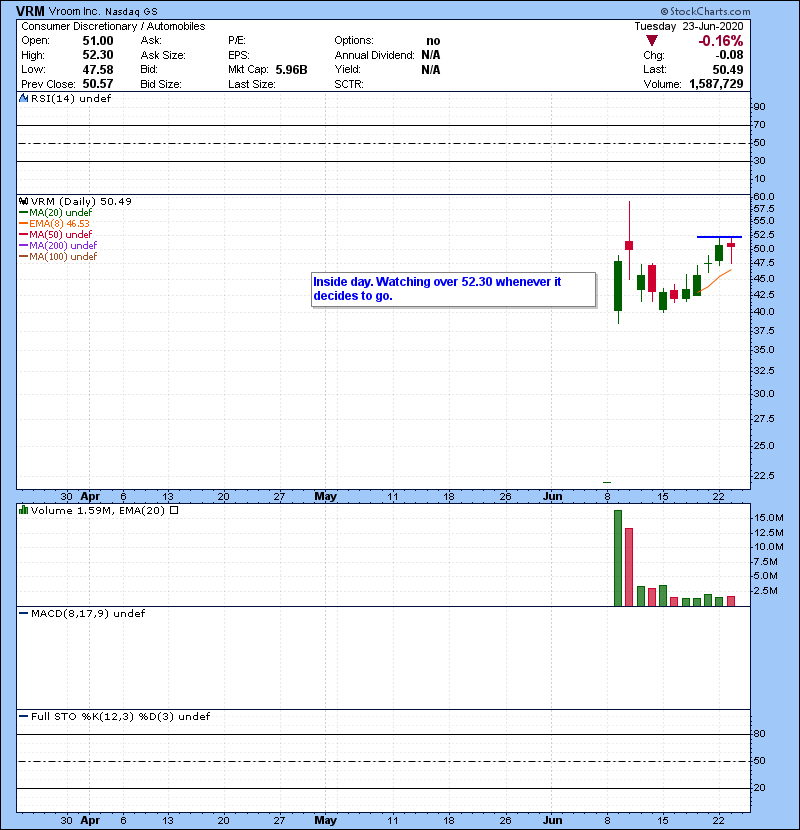Click the Prev Close value 50.57
Screen dimensions: 800x830
tap(98, 84)
